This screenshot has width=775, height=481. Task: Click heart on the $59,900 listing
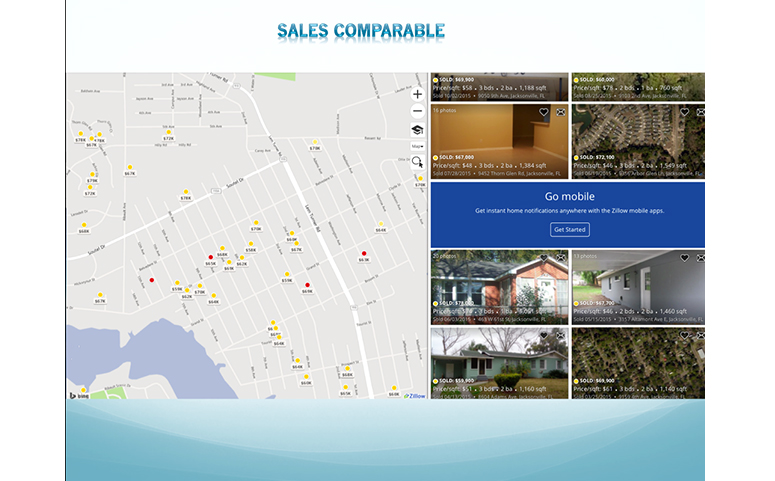pyautogui.click(x=544, y=336)
